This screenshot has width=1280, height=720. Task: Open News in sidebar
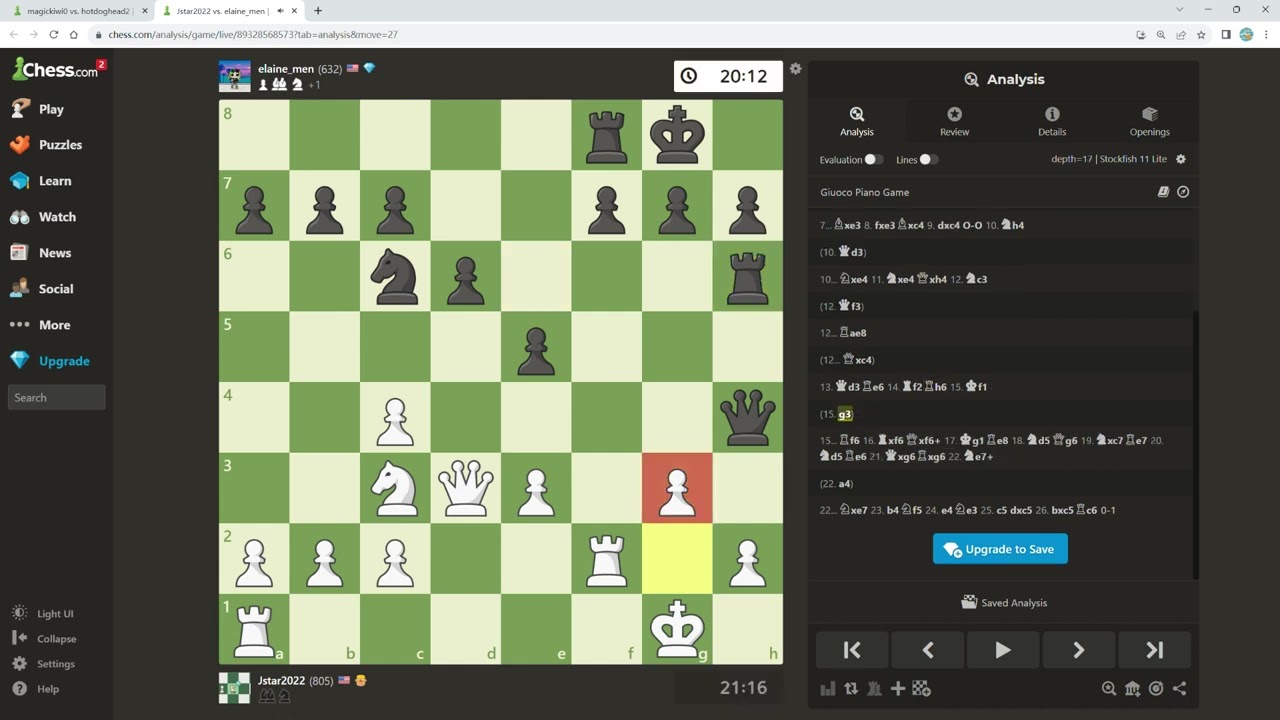(x=56, y=253)
